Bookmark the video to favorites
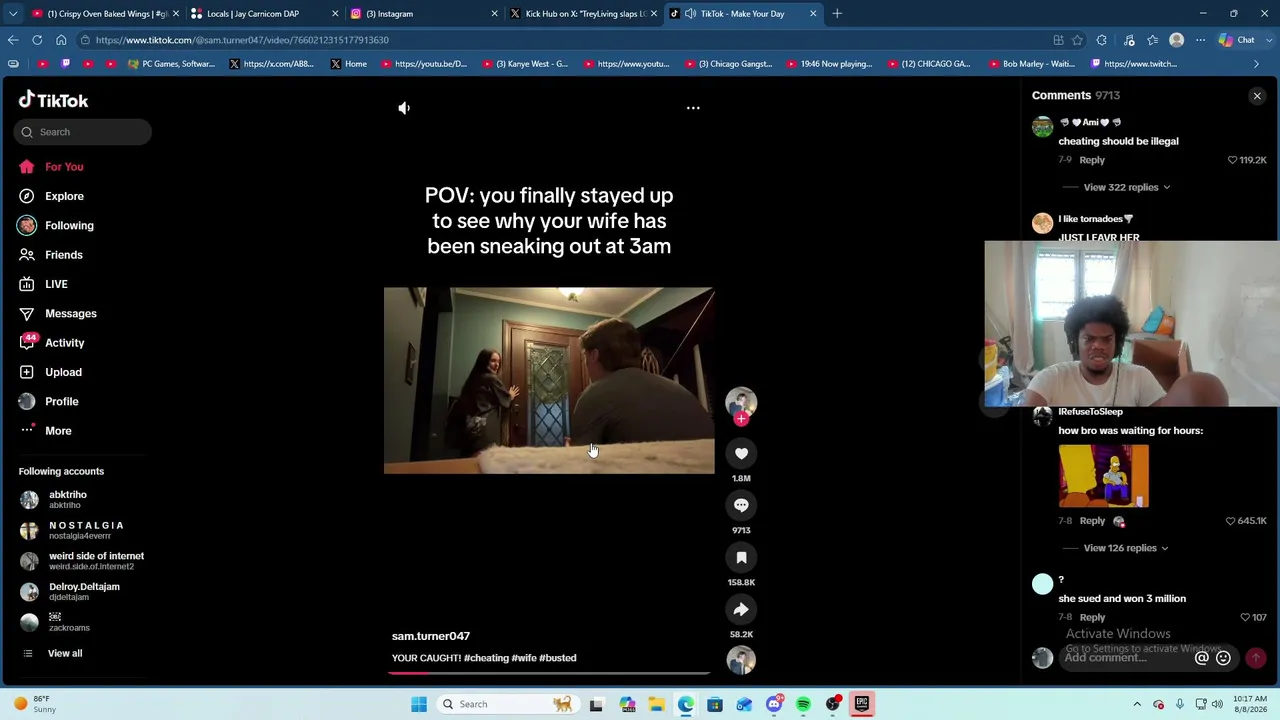1280x720 pixels. coord(741,557)
